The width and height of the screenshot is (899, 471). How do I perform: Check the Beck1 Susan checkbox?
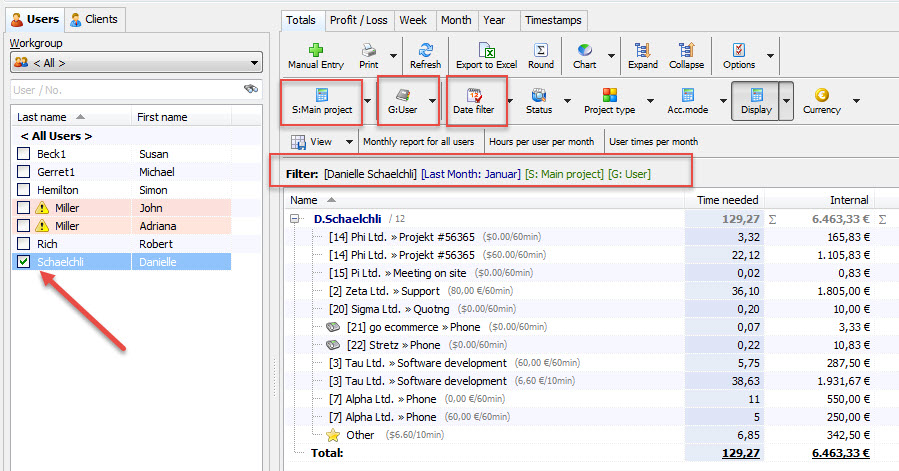(x=24, y=154)
